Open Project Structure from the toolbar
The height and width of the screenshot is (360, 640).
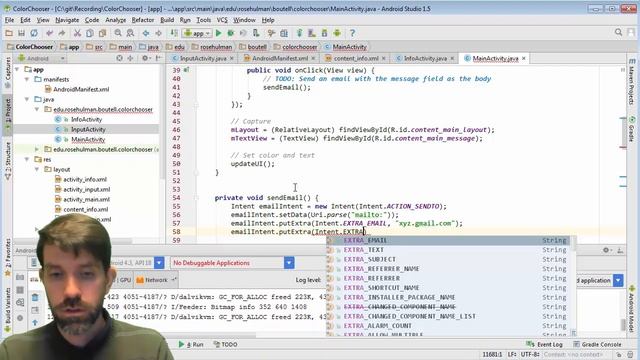(x=284, y=33)
